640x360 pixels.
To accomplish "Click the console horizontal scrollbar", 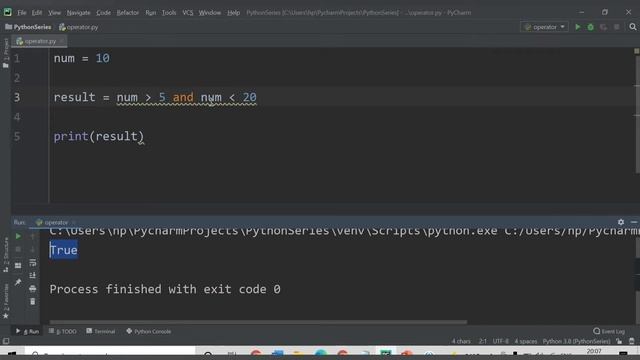I will [258, 322].
